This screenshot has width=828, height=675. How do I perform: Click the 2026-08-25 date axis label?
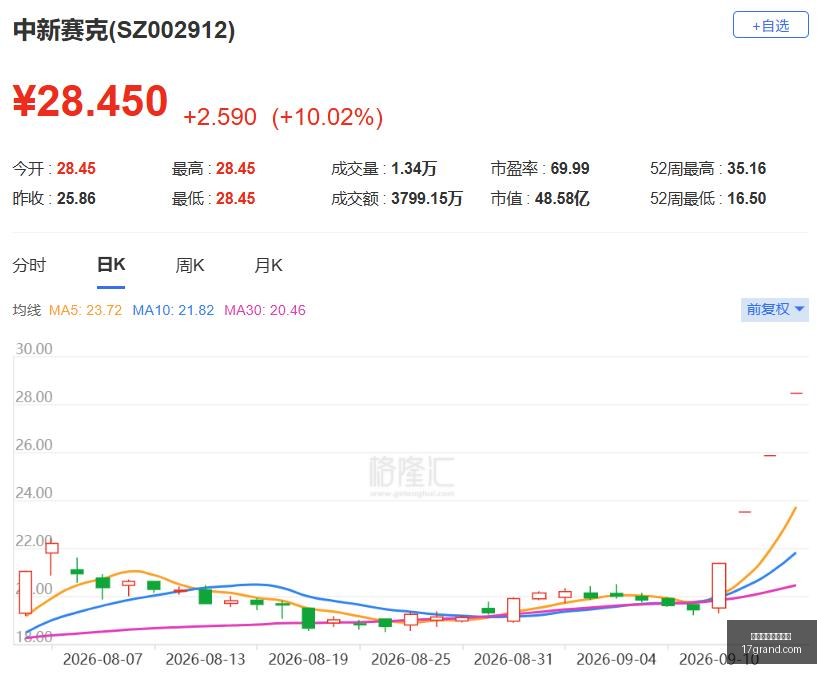(x=411, y=659)
